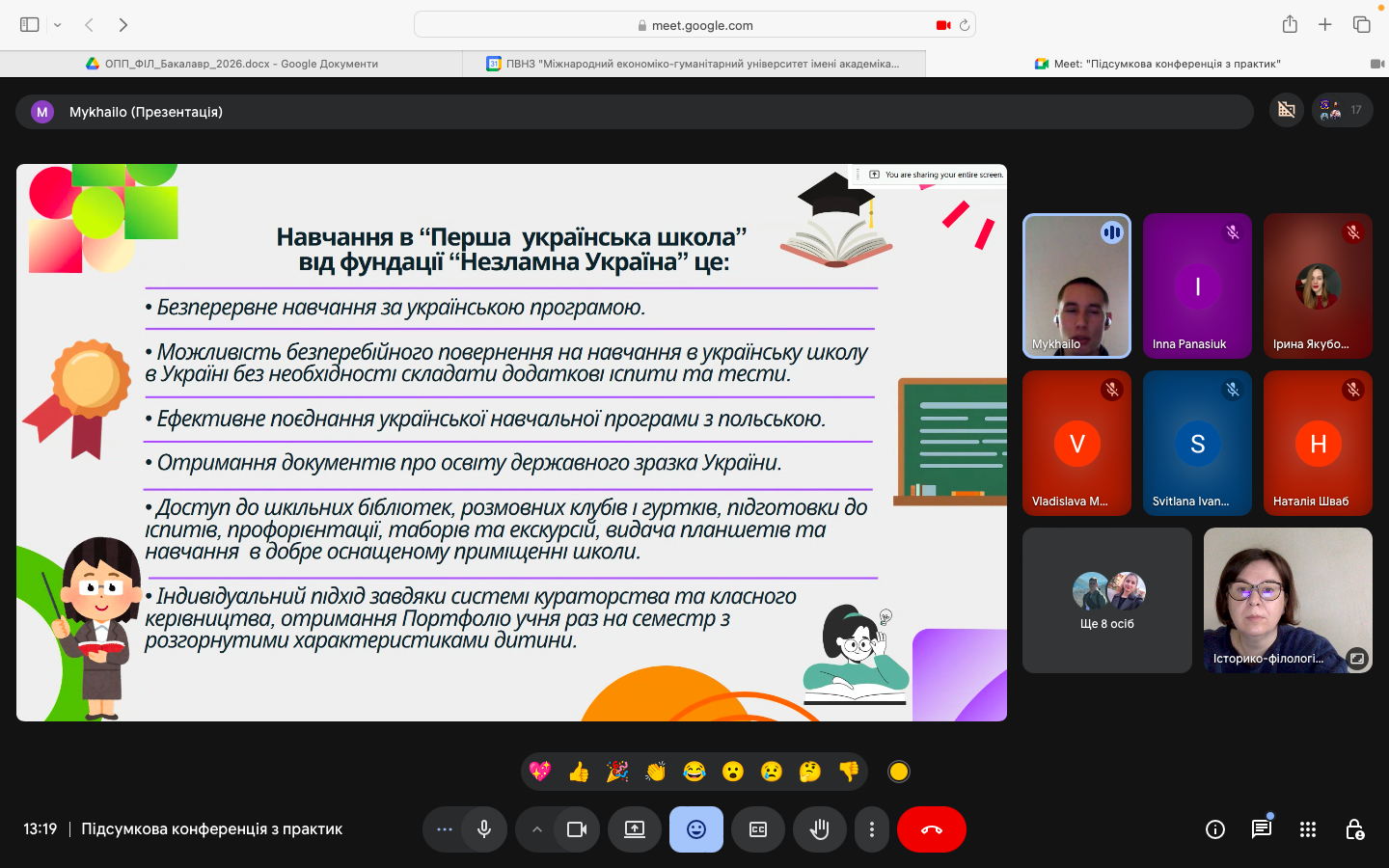Expand camera device options chevron
The height and width of the screenshot is (868, 1389).
click(x=537, y=829)
